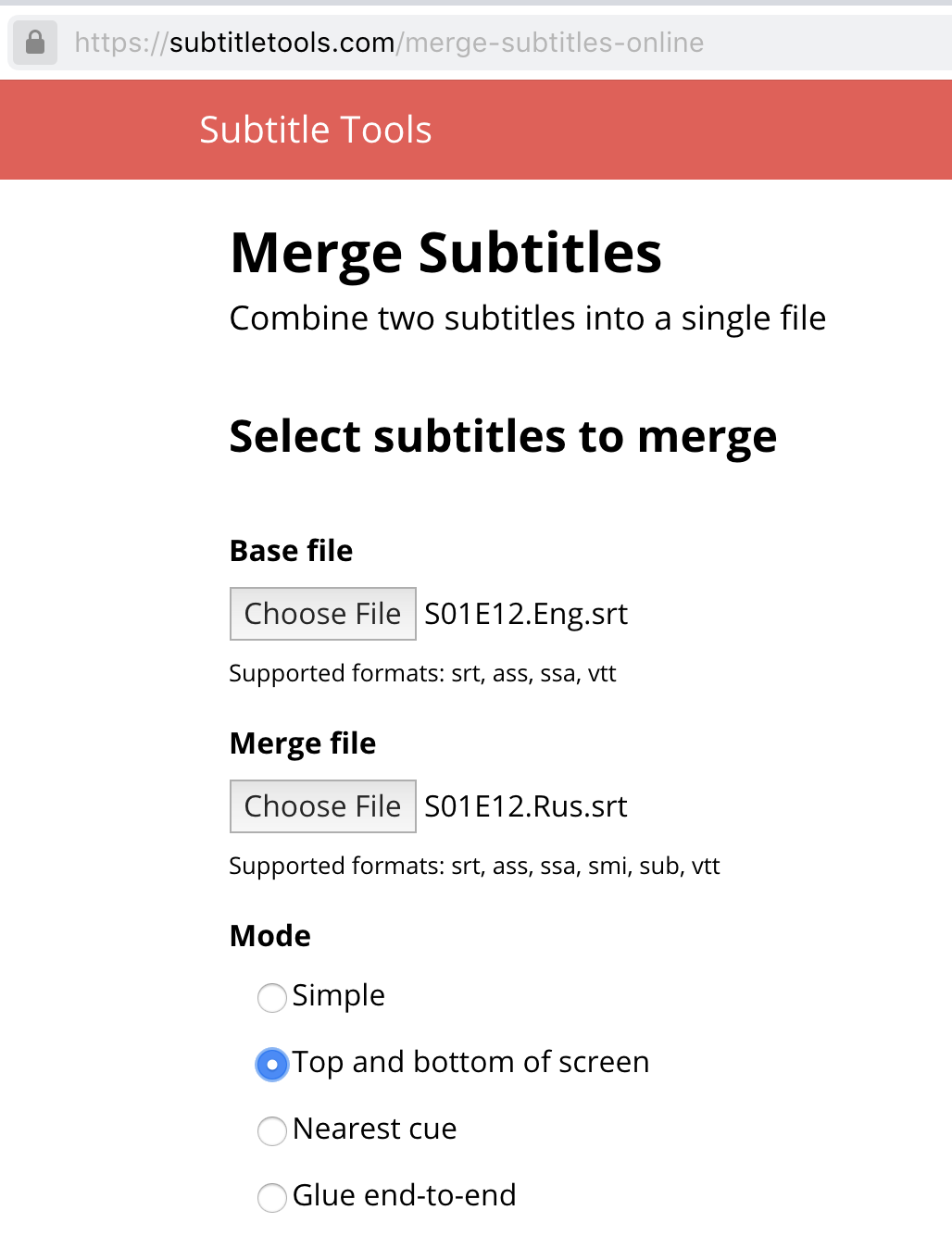The height and width of the screenshot is (1248, 952).
Task: Click the Base file label
Action: pos(291,551)
